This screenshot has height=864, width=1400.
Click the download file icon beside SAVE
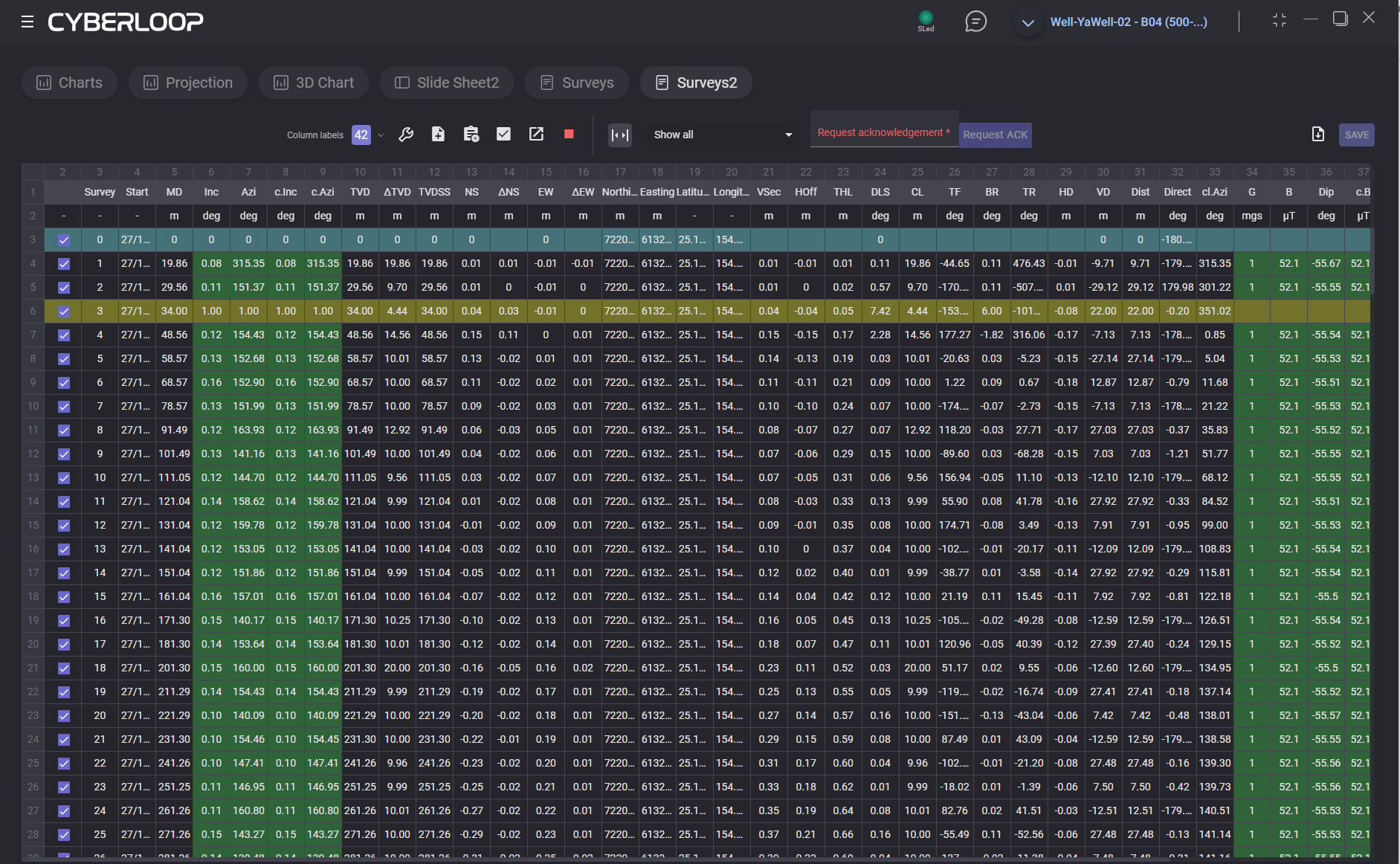click(1317, 135)
